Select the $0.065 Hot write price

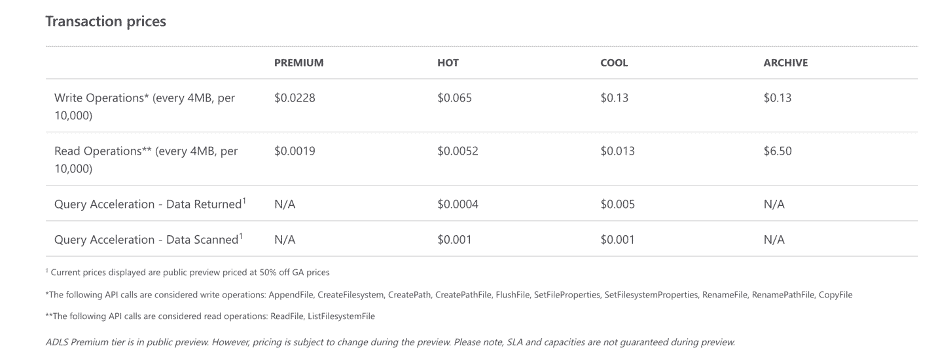click(454, 98)
